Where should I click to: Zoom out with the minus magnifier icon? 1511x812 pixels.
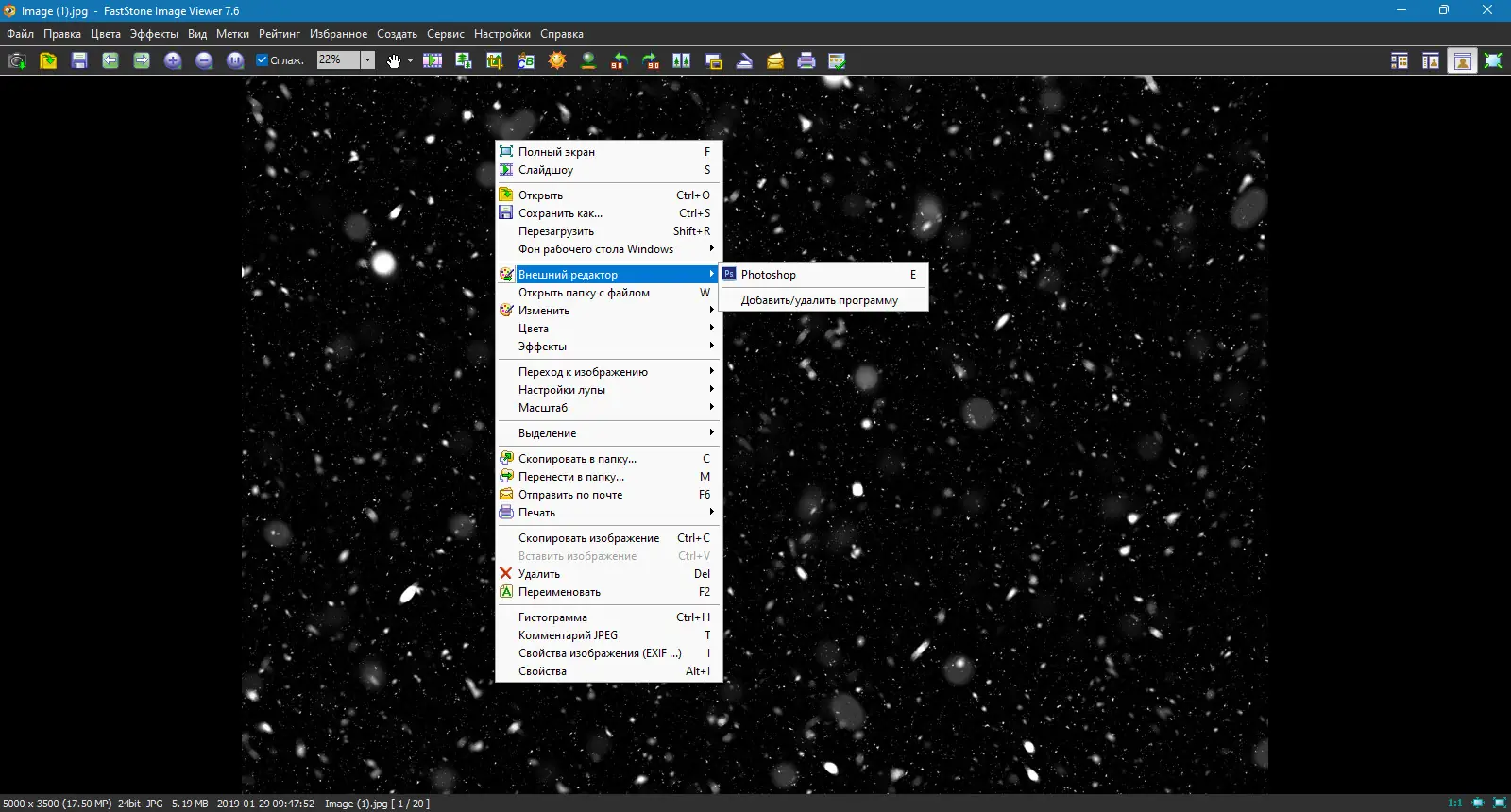point(204,60)
